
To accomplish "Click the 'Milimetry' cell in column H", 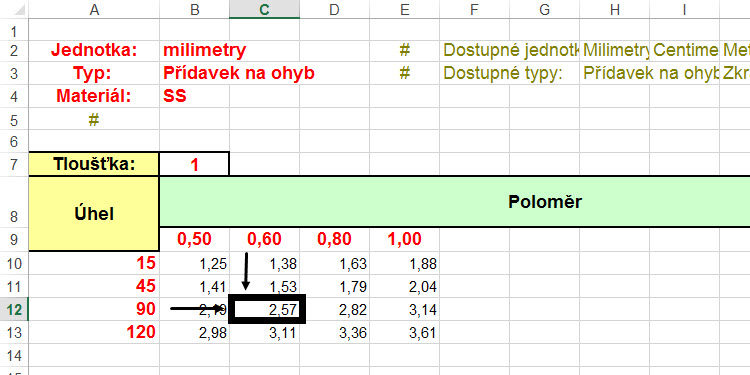I will click(615, 50).
